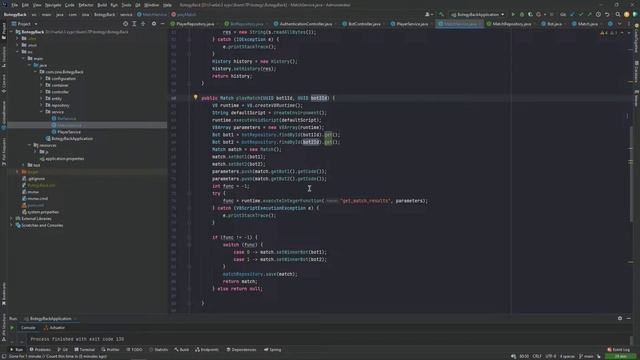
Task: Click the user account icon in toolbar
Action: click(428, 14)
